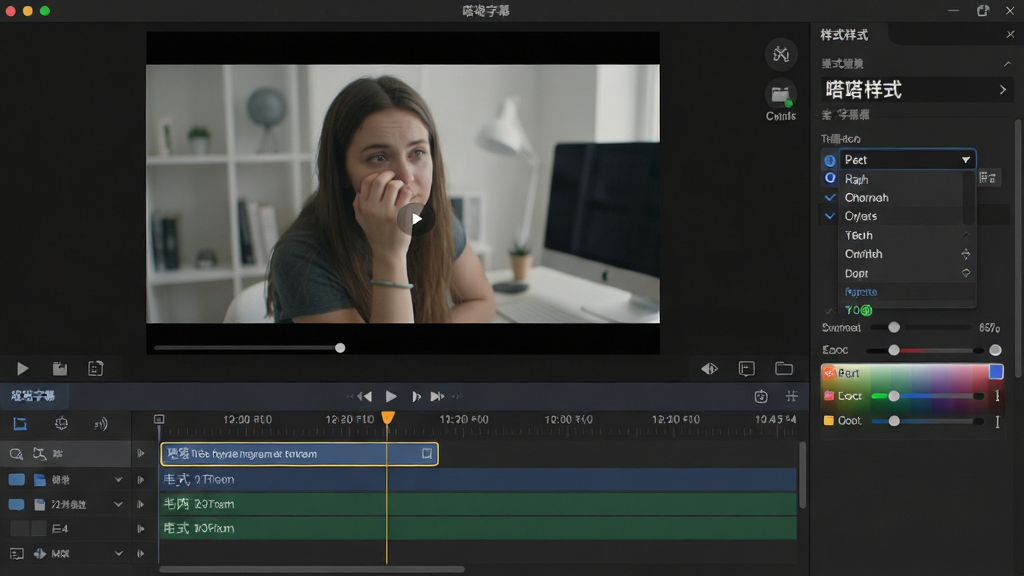
Task: Choose the Dopt entry in the list
Action: click(x=856, y=273)
